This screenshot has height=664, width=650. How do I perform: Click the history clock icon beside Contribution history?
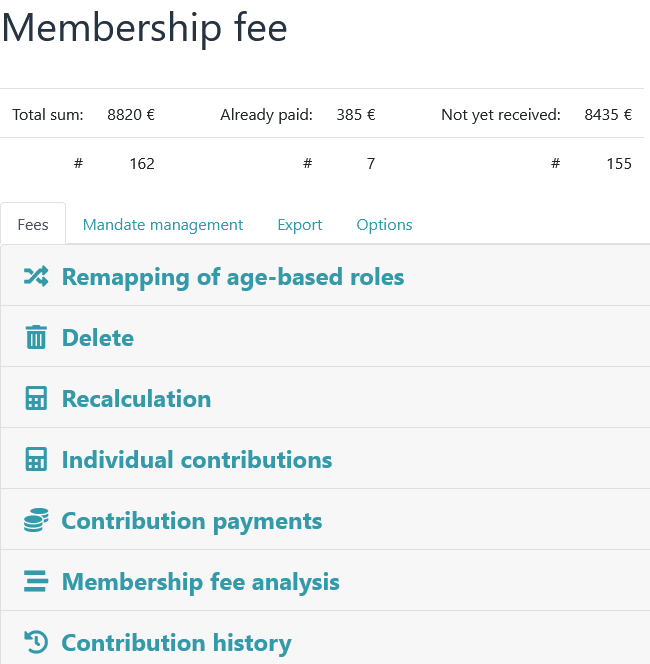[36, 643]
